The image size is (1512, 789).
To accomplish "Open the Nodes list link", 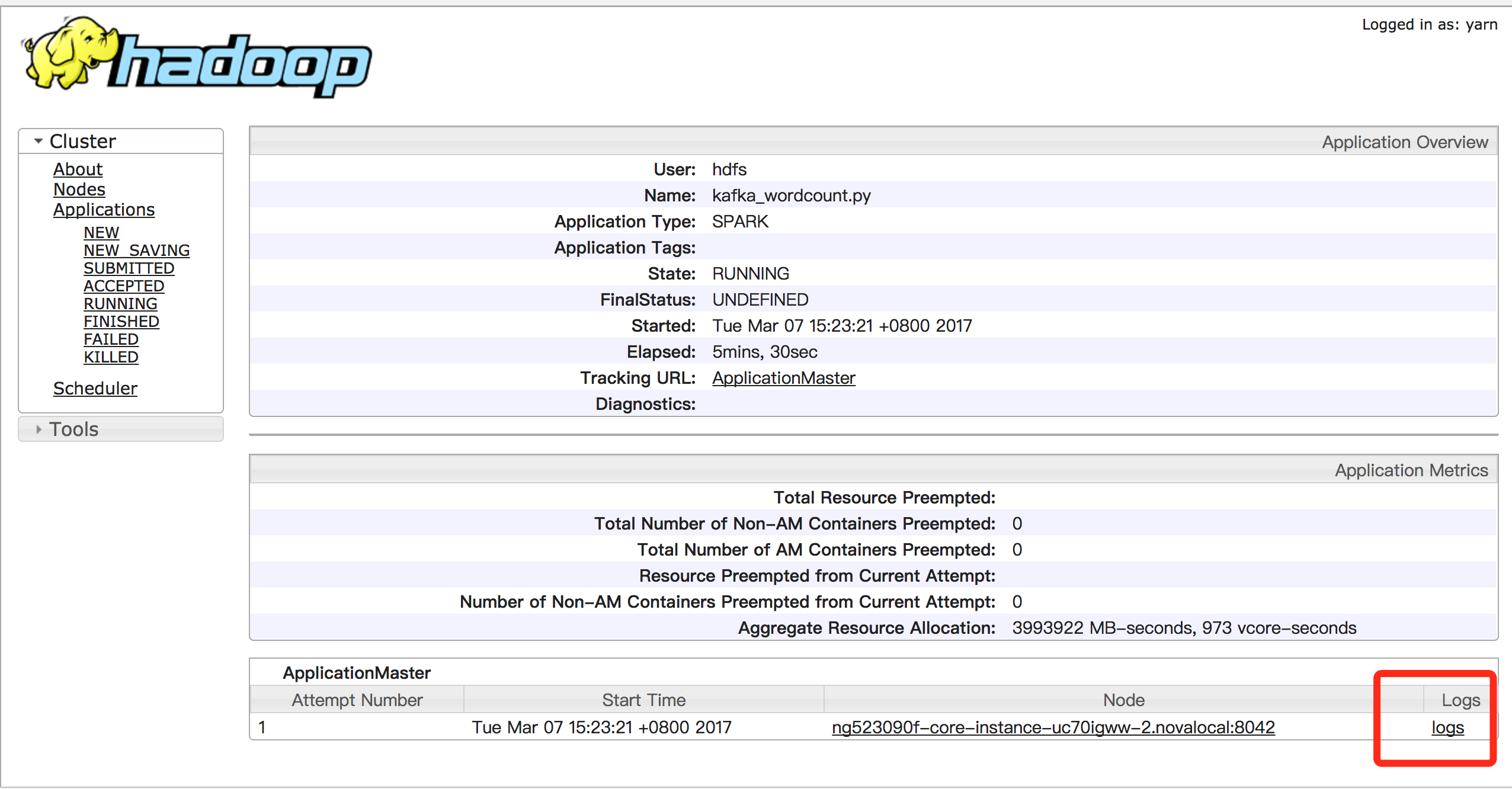I will [x=79, y=190].
